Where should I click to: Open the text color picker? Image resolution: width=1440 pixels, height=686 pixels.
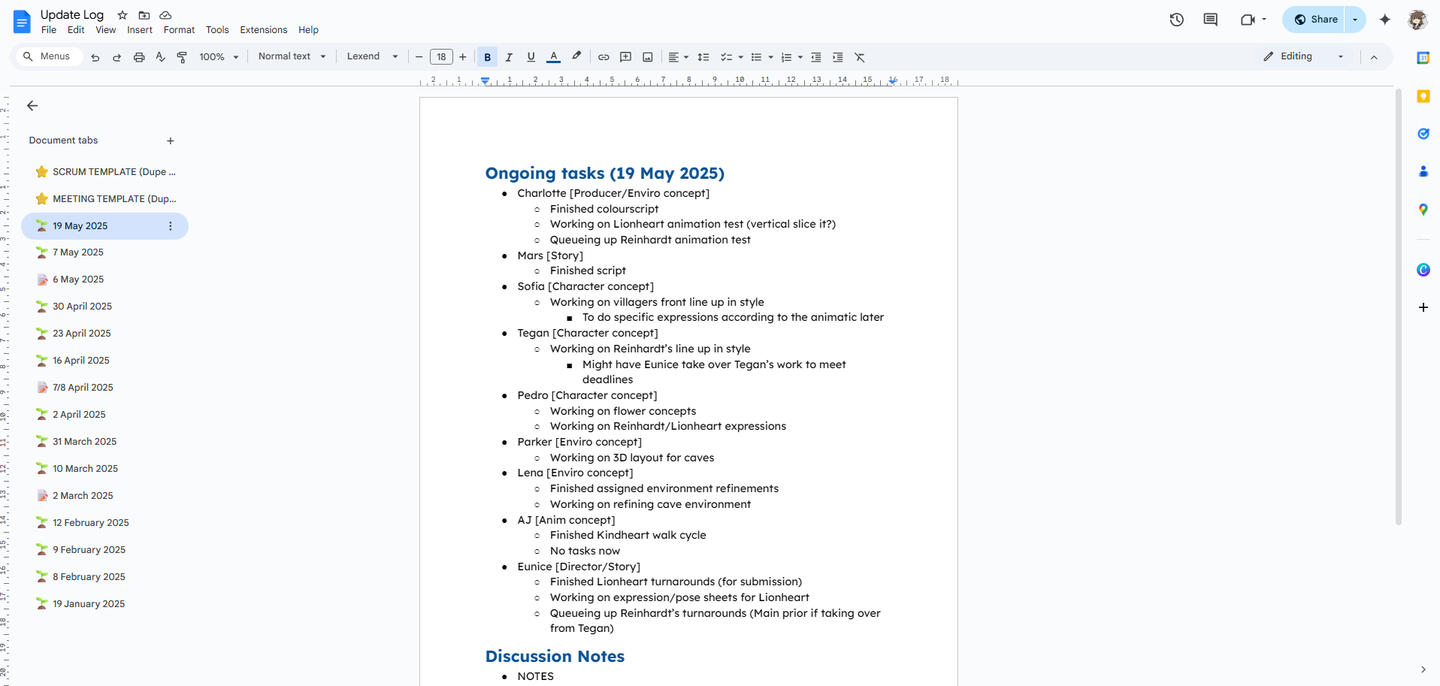pyautogui.click(x=554, y=57)
